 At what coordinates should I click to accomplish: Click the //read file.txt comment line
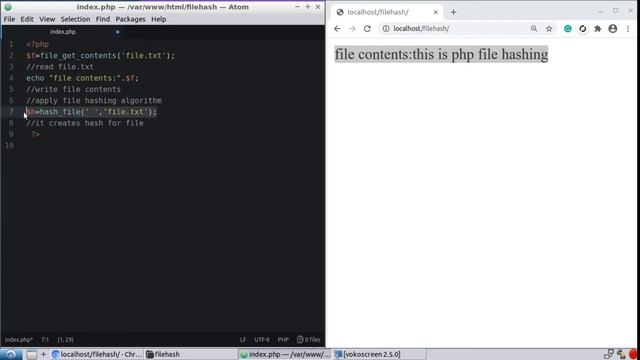coord(60,67)
